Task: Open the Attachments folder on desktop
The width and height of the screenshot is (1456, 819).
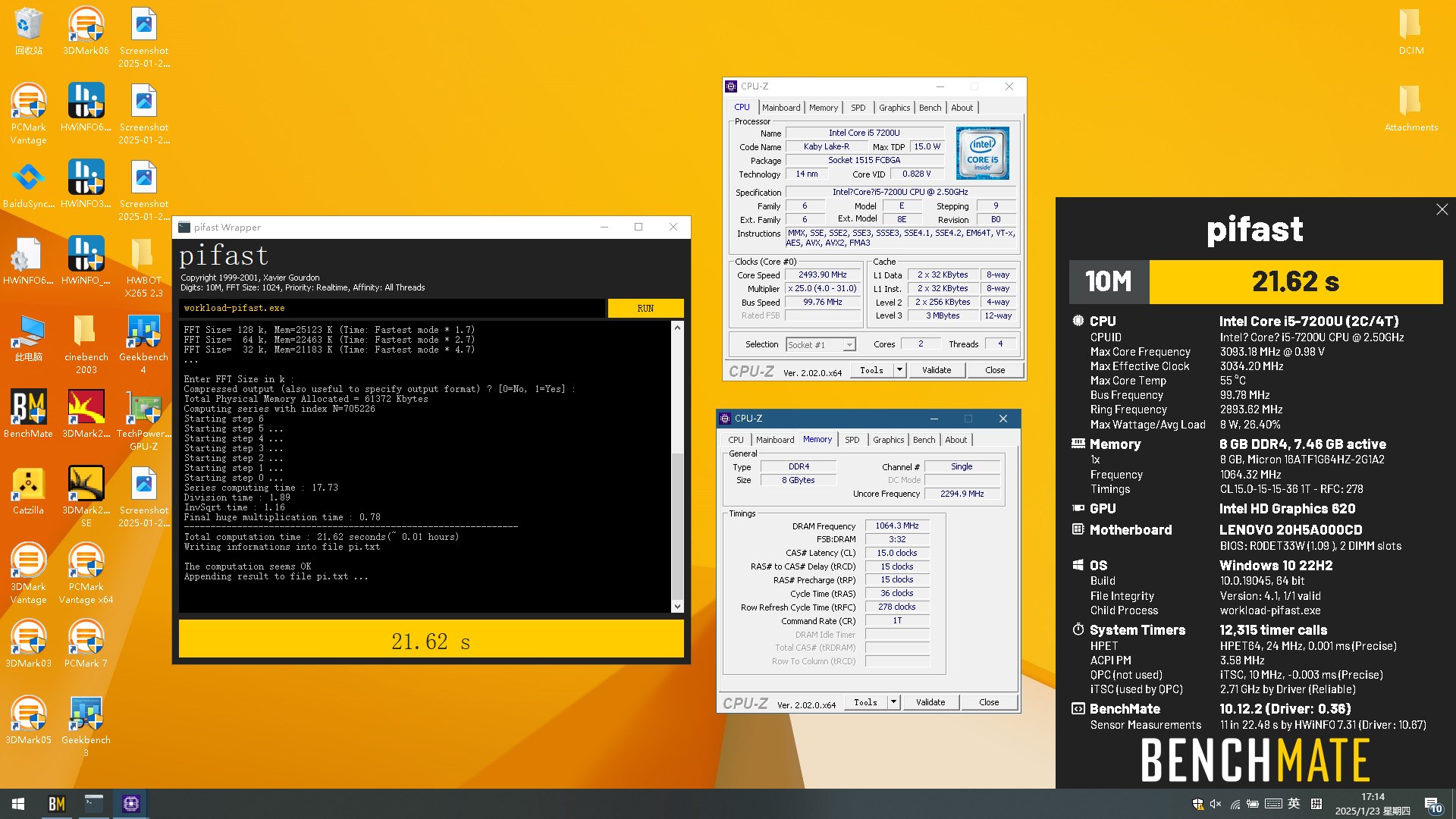Action: (1410, 108)
